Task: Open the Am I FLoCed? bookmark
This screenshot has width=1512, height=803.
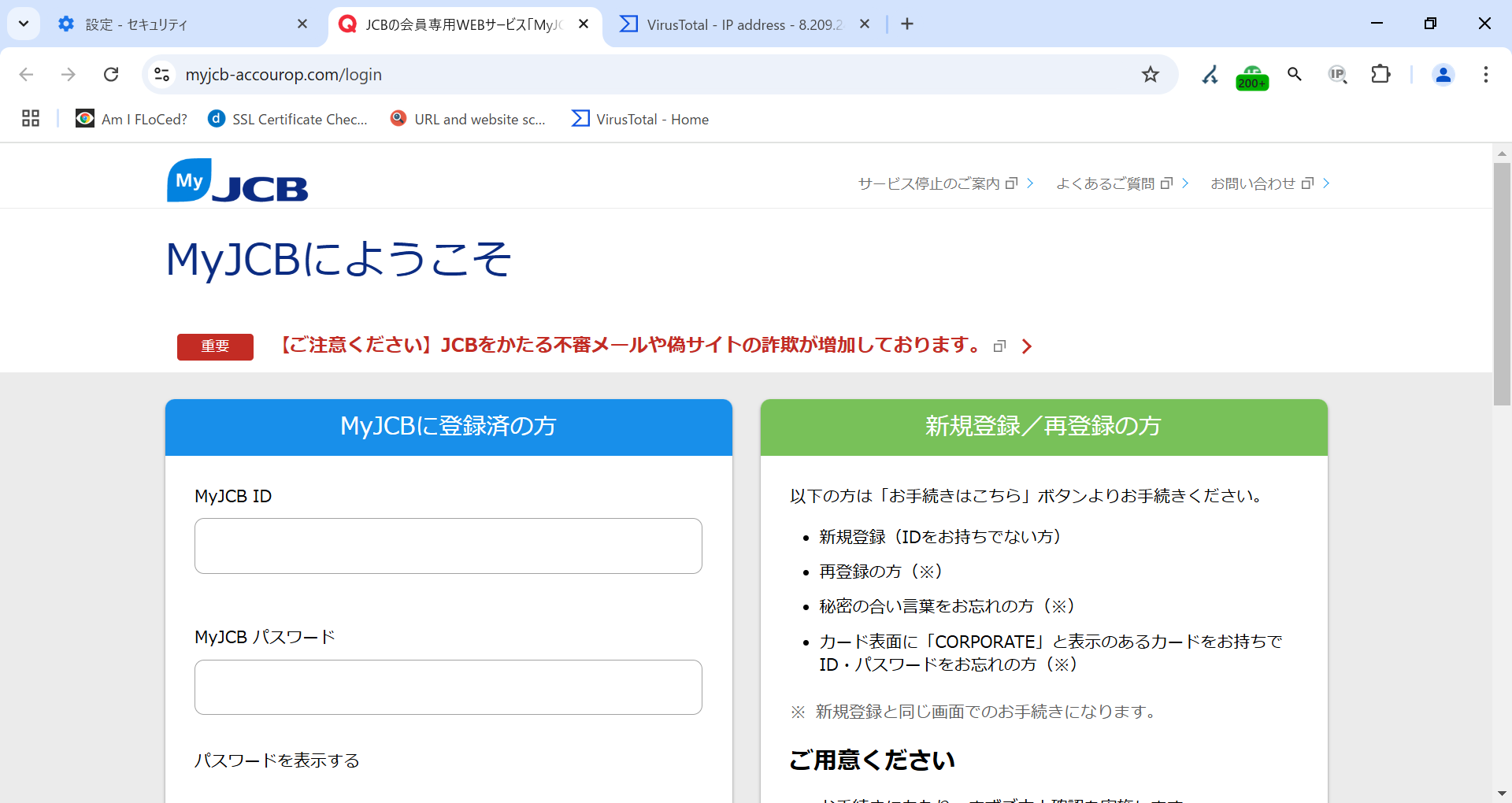Action: coord(132,119)
